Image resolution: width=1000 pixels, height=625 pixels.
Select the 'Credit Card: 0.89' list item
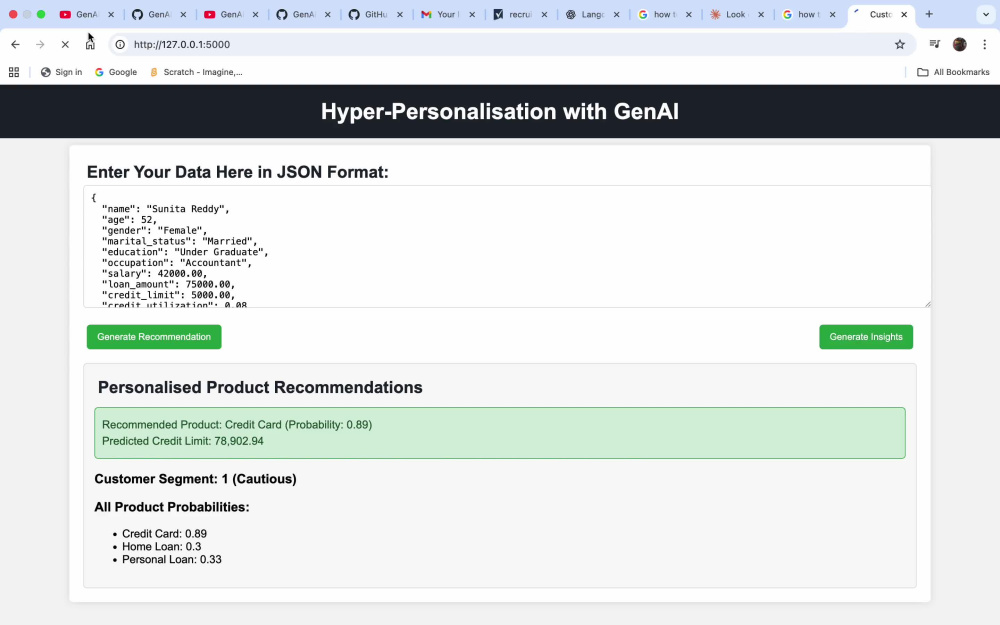coord(164,534)
